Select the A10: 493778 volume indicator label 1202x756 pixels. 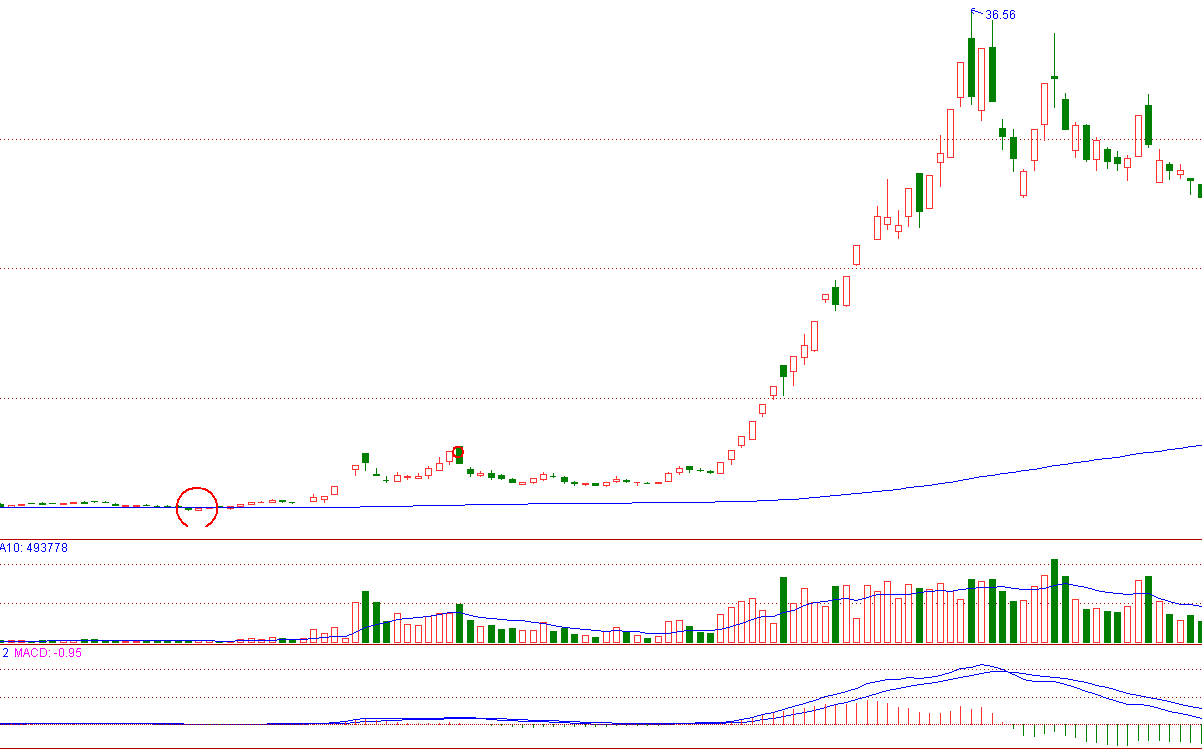34,548
